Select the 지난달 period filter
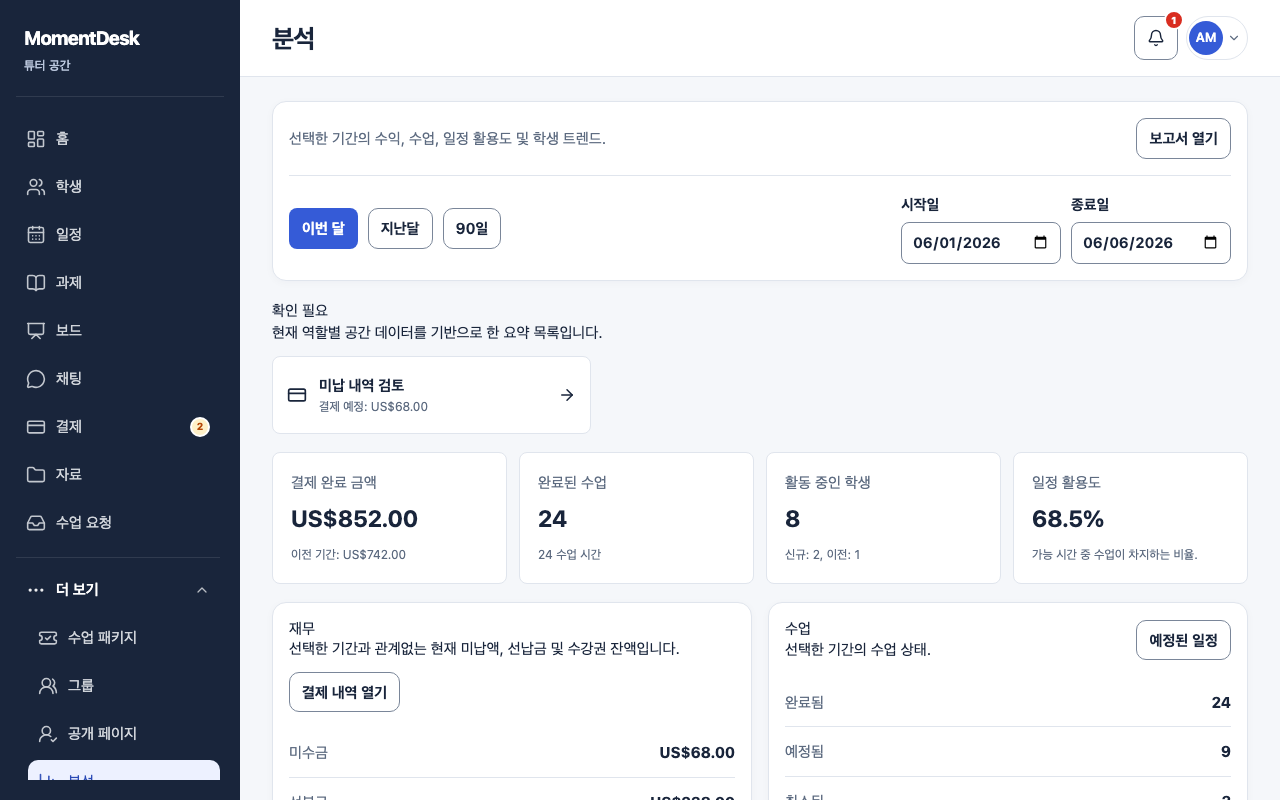The width and height of the screenshot is (1280, 800). tap(400, 229)
